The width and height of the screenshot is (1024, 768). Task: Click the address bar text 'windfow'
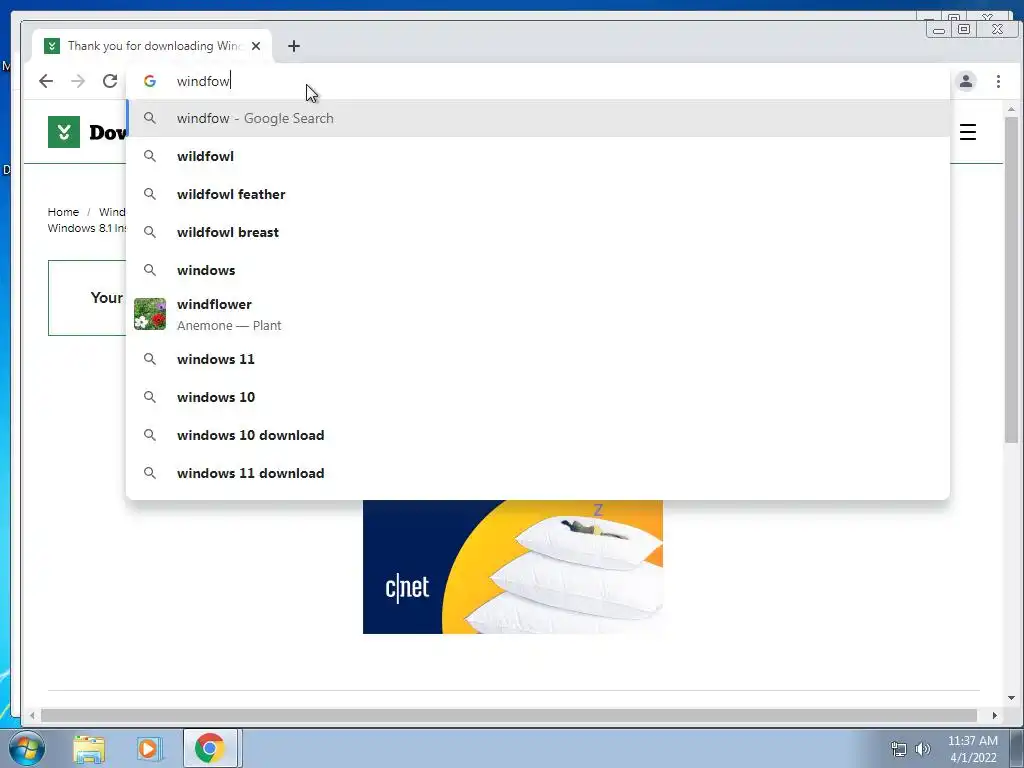coord(203,81)
